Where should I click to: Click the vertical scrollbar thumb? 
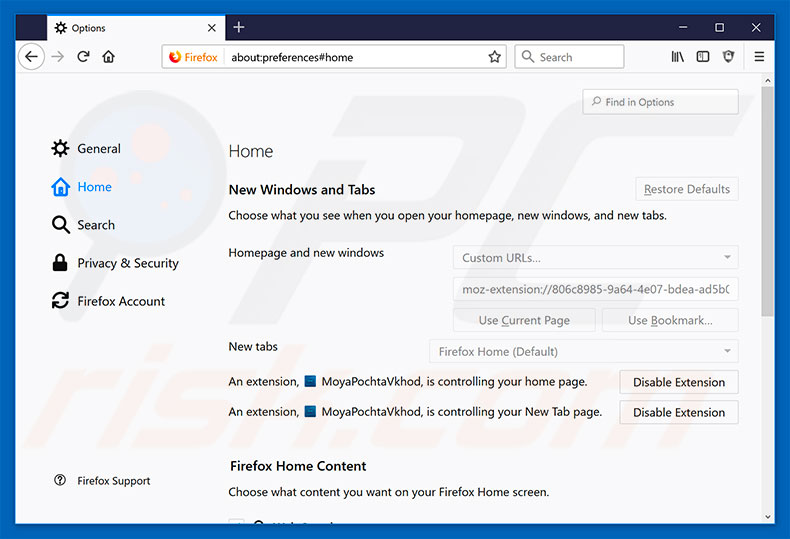[767, 201]
